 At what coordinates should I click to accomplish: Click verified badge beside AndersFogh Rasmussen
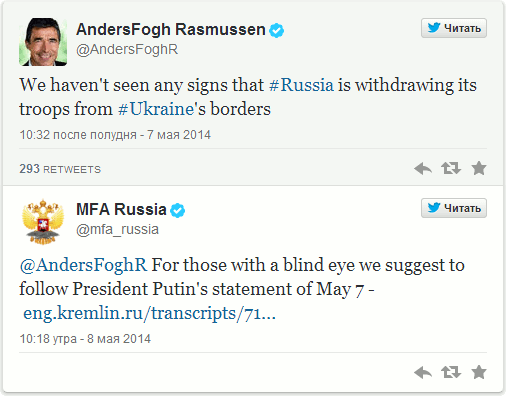277,30
